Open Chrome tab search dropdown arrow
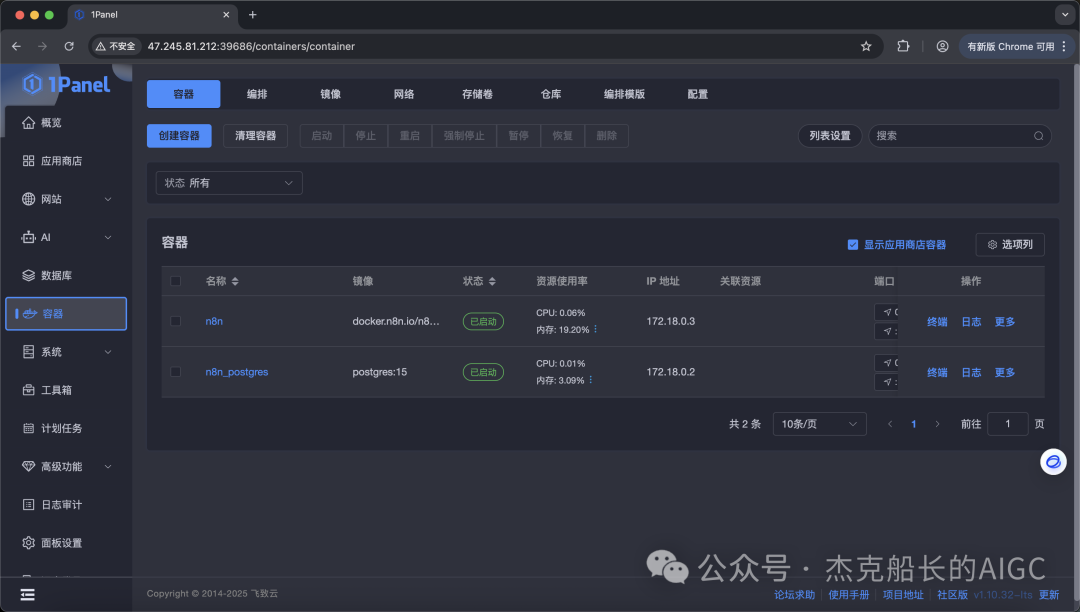 (x=1065, y=14)
